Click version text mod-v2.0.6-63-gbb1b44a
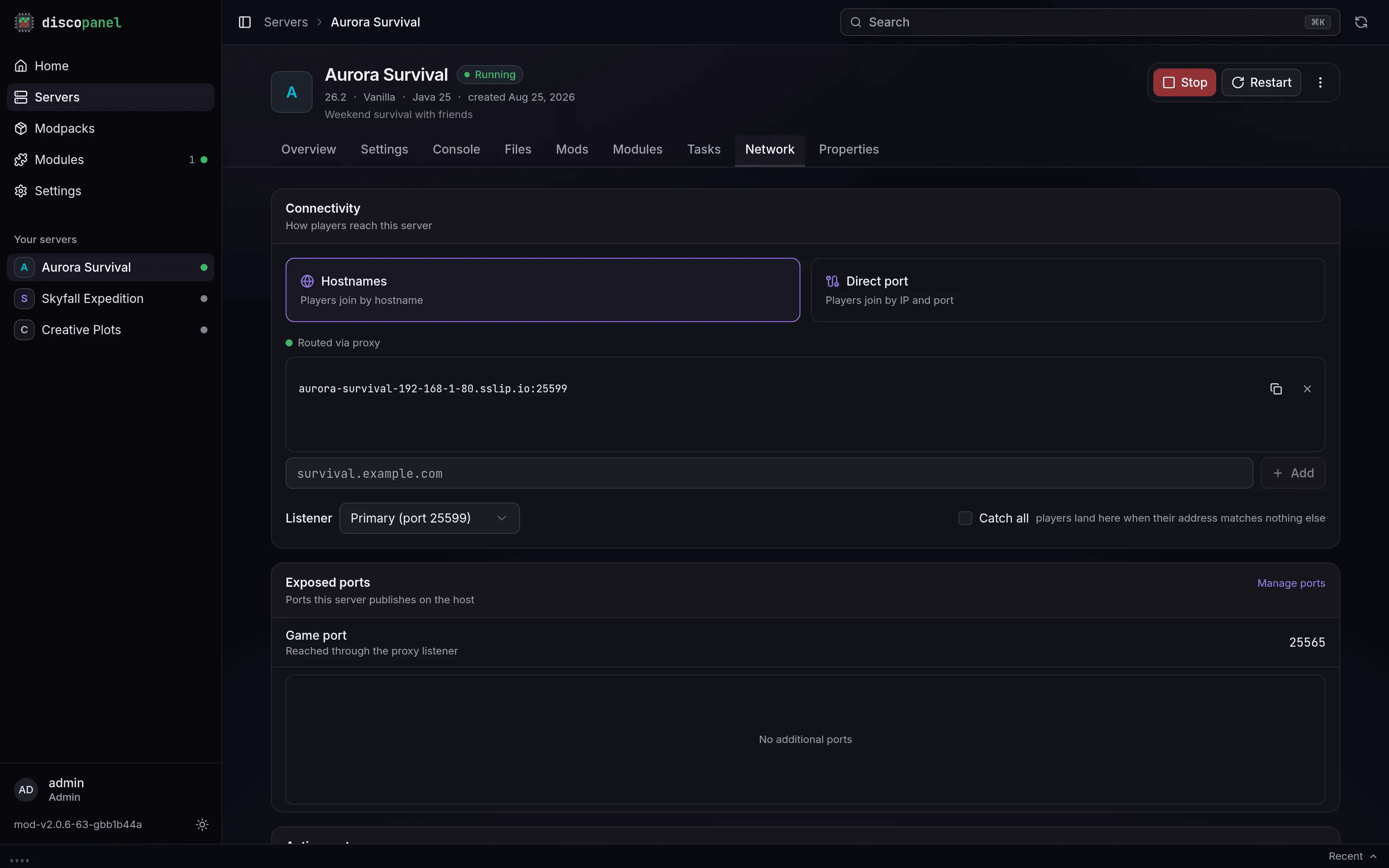The width and height of the screenshot is (1389, 868). point(78,824)
